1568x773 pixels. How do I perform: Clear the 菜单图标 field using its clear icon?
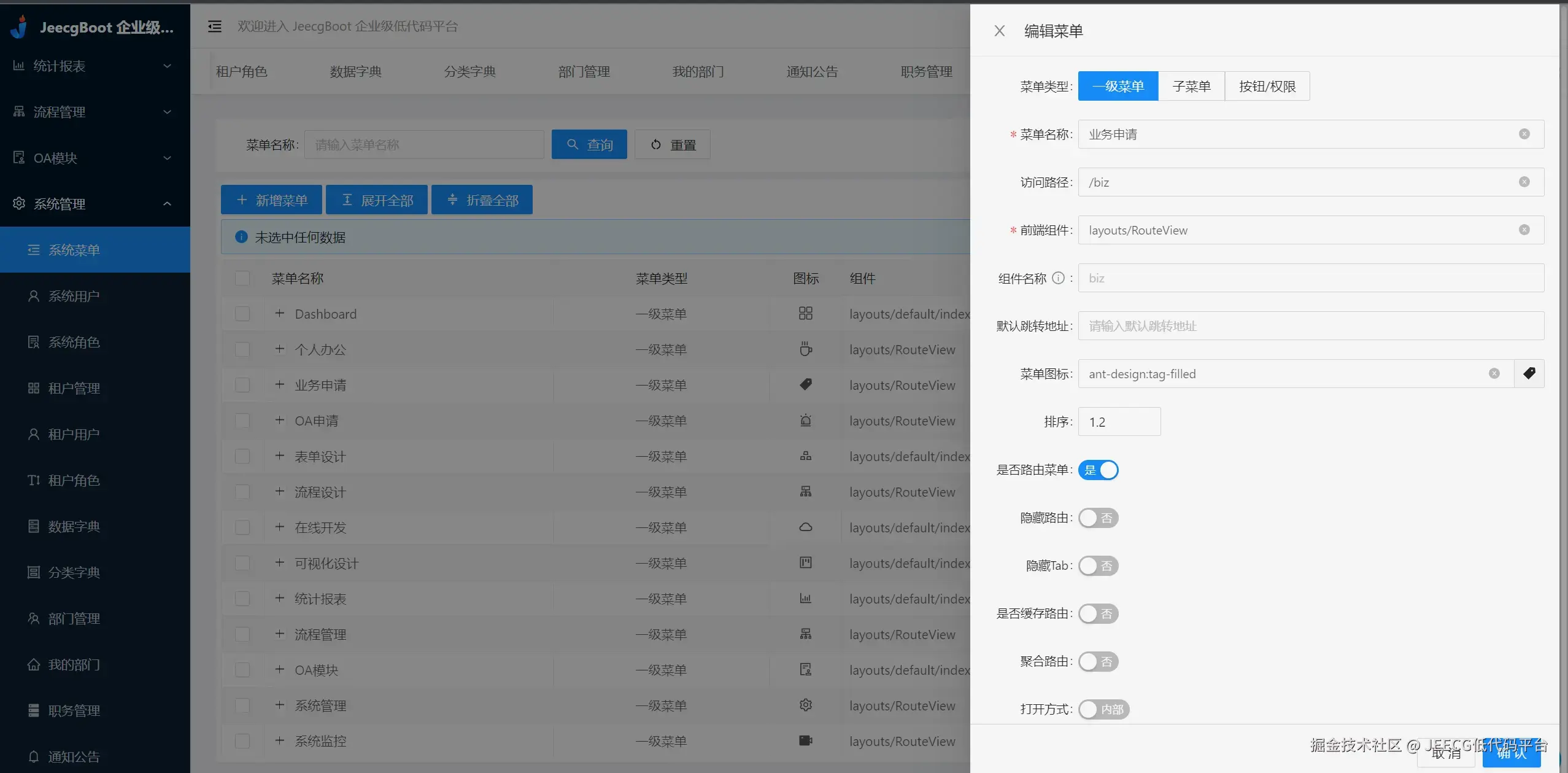click(1494, 373)
